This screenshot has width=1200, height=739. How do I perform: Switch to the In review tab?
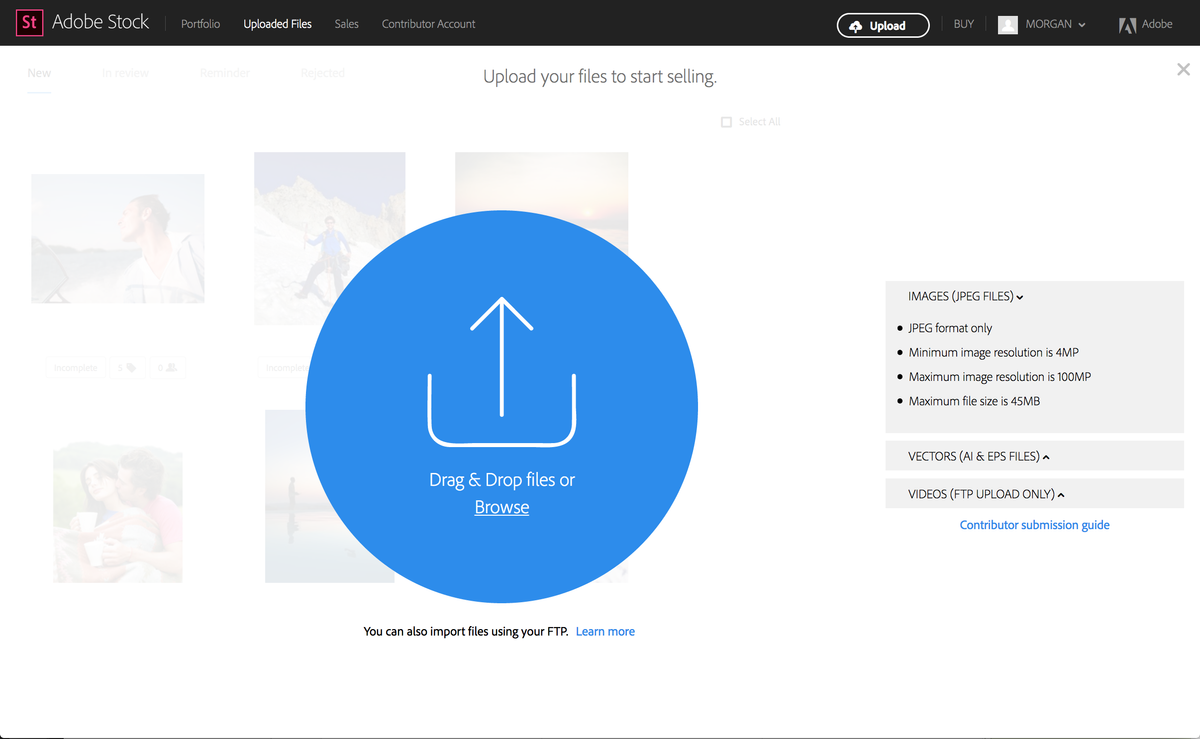tap(125, 72)
